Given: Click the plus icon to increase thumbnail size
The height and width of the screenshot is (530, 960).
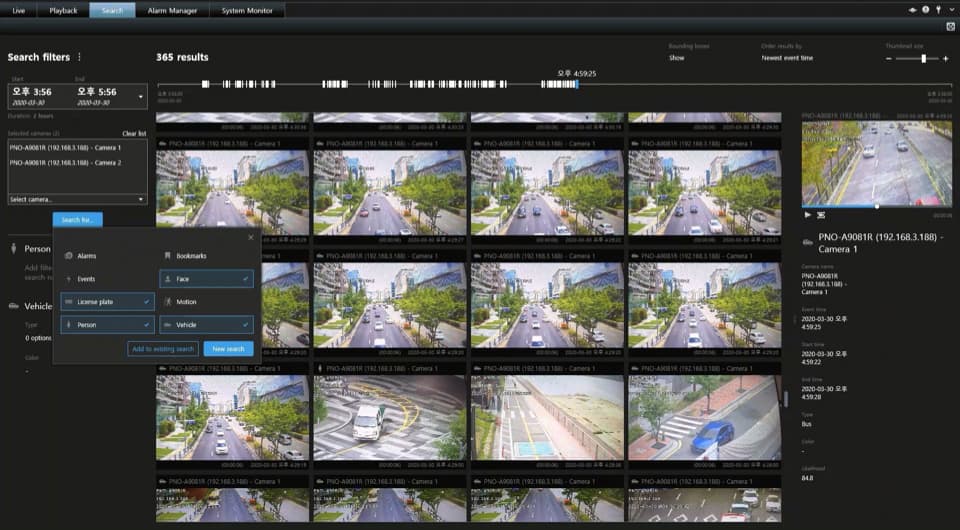Looking at the screenshot, I should [x=946, y=59].
